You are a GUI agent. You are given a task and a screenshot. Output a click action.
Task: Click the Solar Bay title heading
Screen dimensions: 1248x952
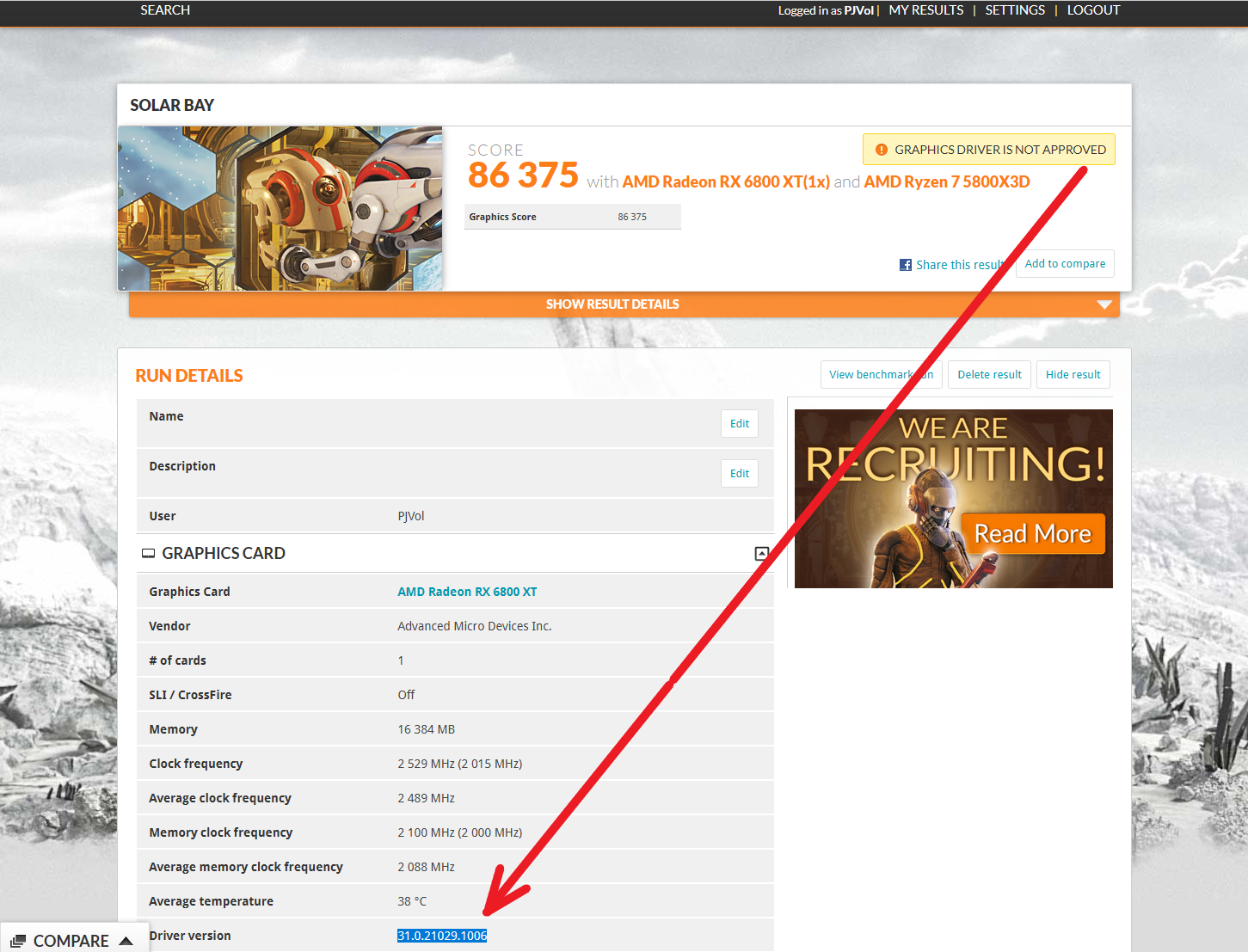tap(172, 105)
